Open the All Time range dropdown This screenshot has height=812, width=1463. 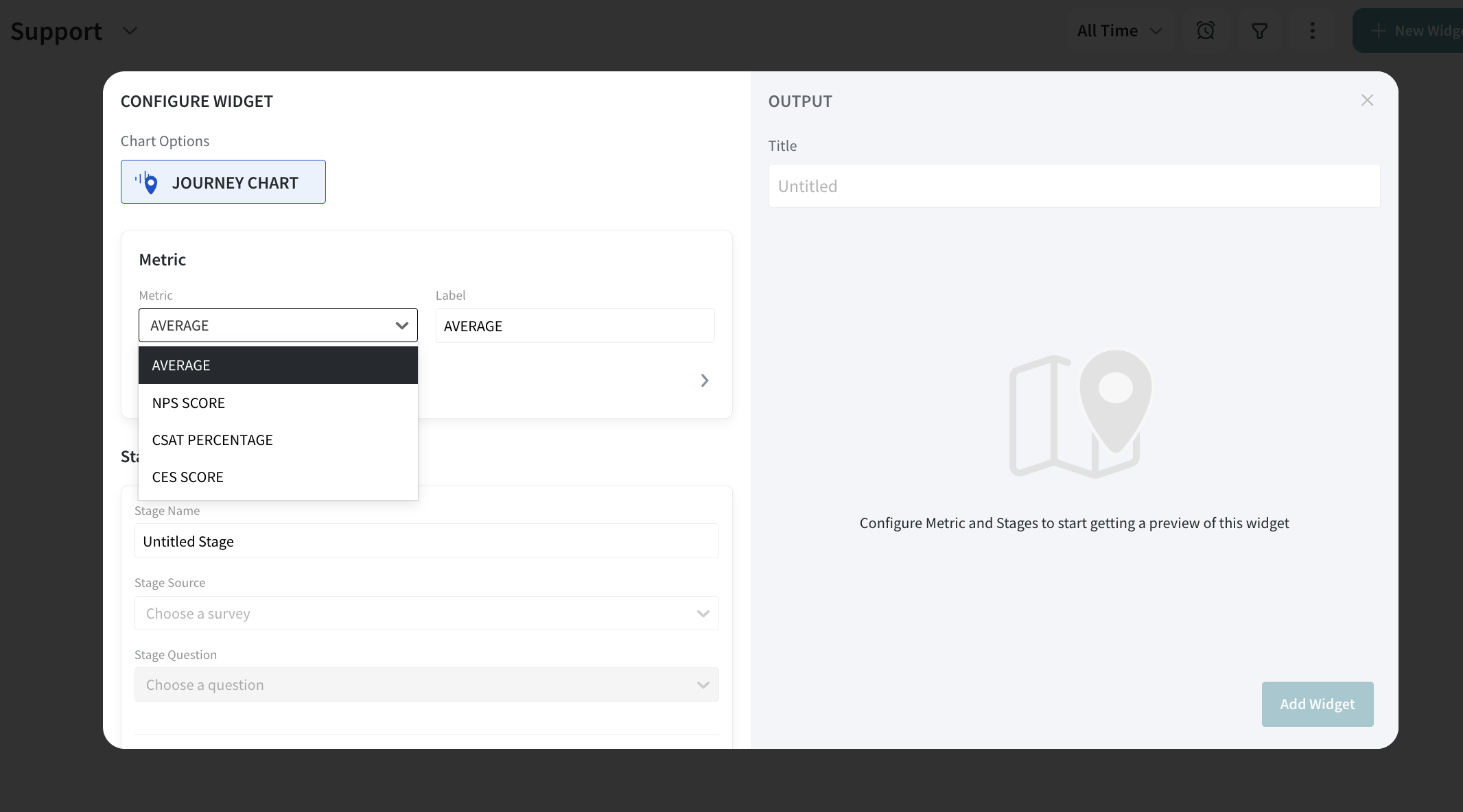[x=1119, y=31]
